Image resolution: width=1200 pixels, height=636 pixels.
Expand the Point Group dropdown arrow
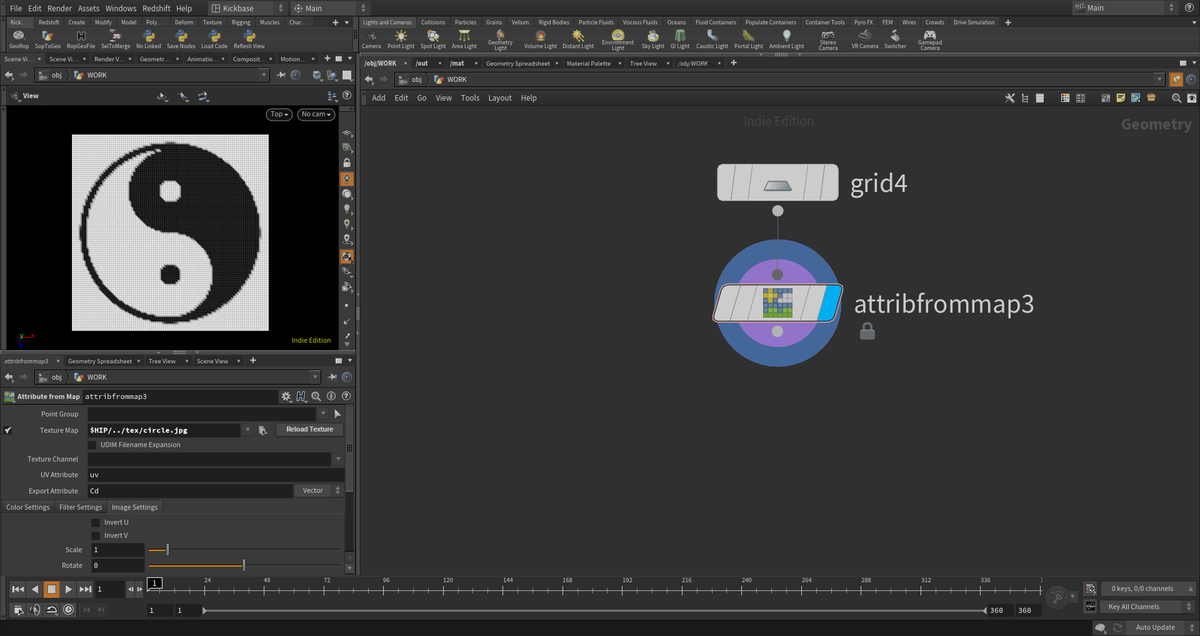coord(322,413)
